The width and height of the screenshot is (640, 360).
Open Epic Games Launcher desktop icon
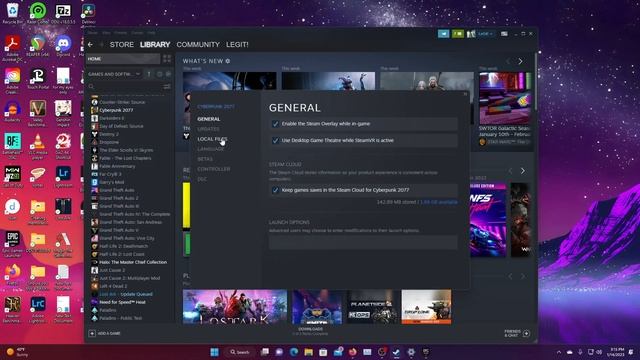point(12,242)
